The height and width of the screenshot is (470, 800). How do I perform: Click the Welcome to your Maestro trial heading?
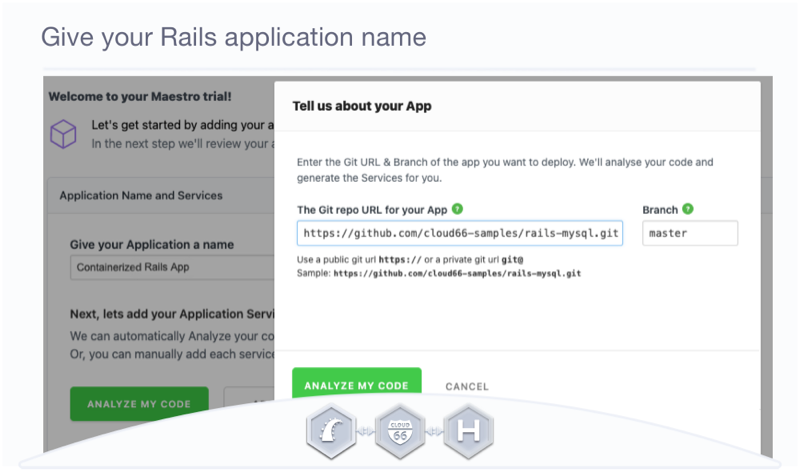point(140,96)
